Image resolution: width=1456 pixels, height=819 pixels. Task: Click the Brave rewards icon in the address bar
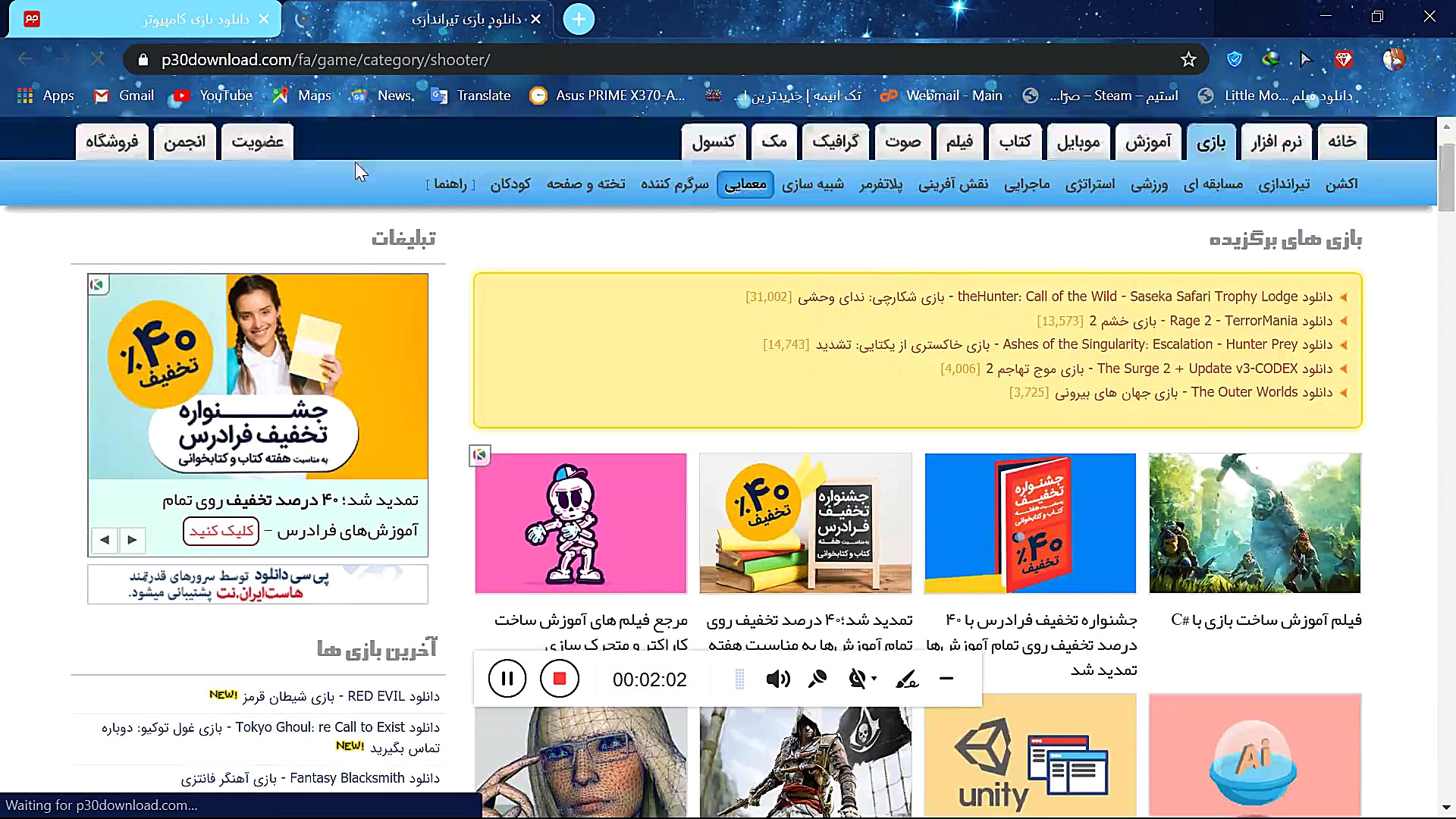click(1345, 59)
